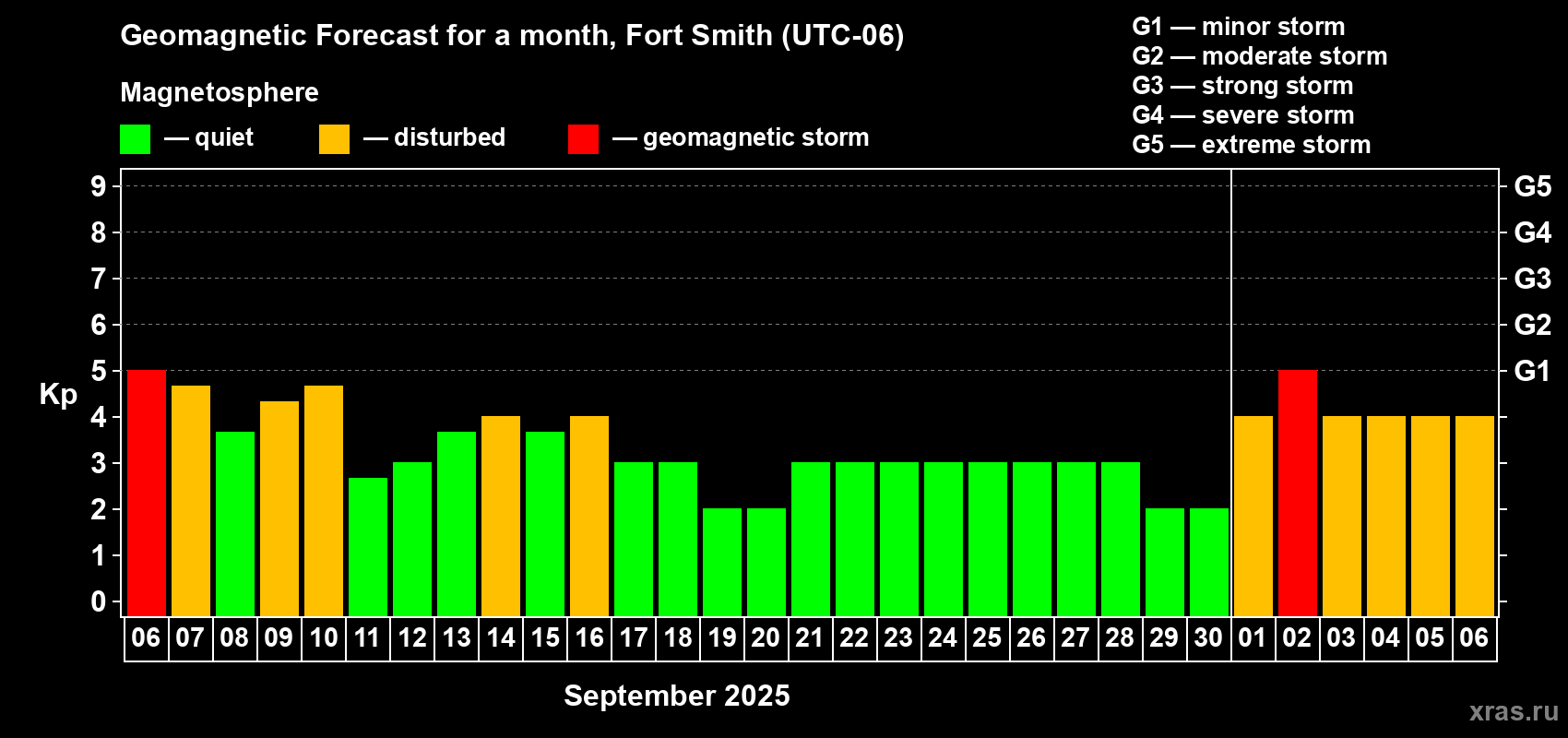Select the red bar for September 06
Image resolution: width=1568 pixels, height=738 pixels.
coord(147,494)
